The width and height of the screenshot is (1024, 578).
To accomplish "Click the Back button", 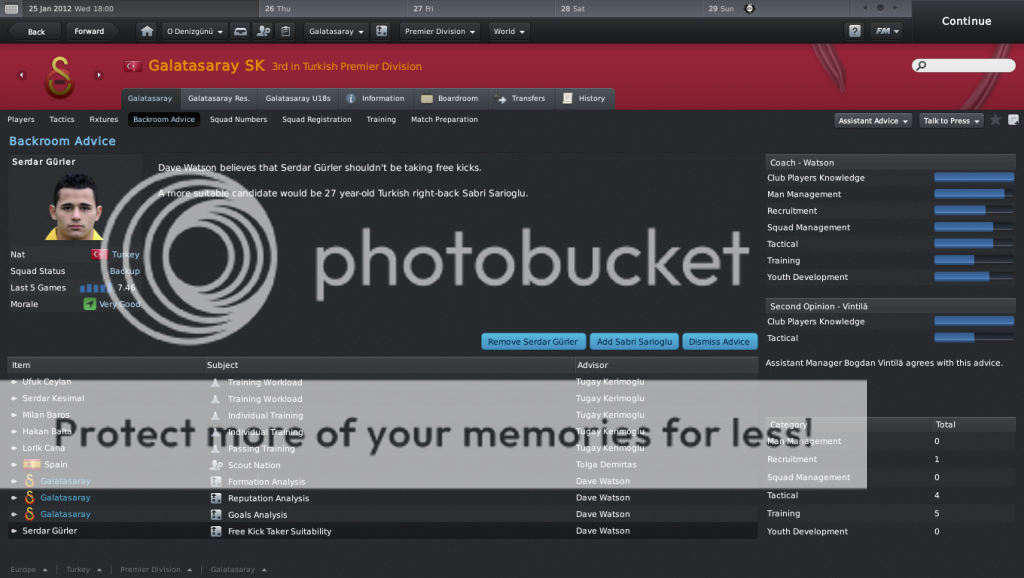I will pyautogui.click(x=36, y=31).
